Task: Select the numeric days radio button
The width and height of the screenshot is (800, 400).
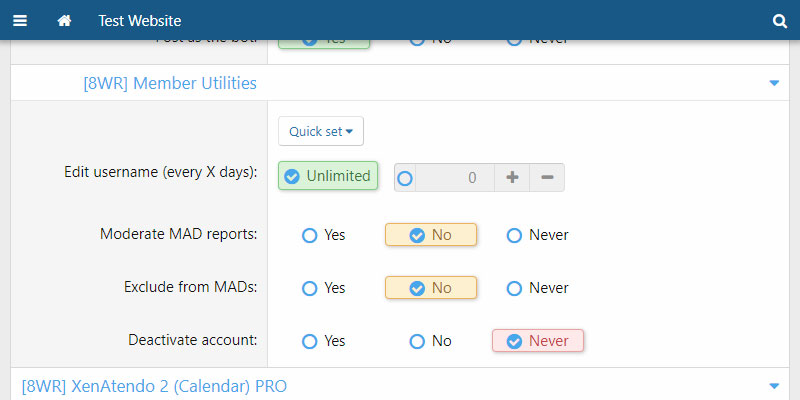Action: pos(405,178)
